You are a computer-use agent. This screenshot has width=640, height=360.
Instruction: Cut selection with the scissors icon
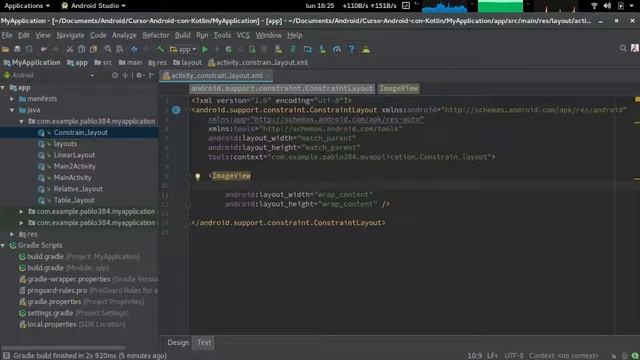click(70, 49)
